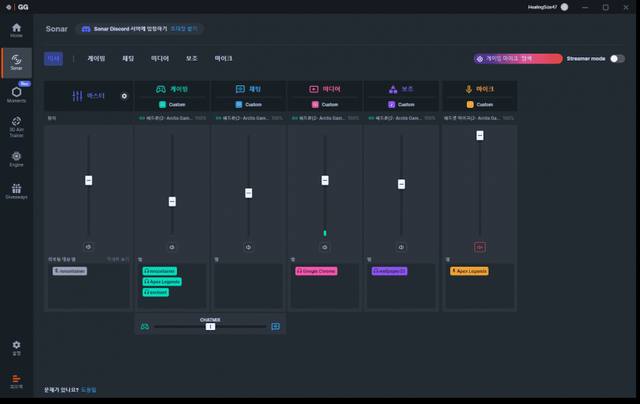
Task: Click the Google Chrome app tag in 미디어
Action: (x=316, y=271)
